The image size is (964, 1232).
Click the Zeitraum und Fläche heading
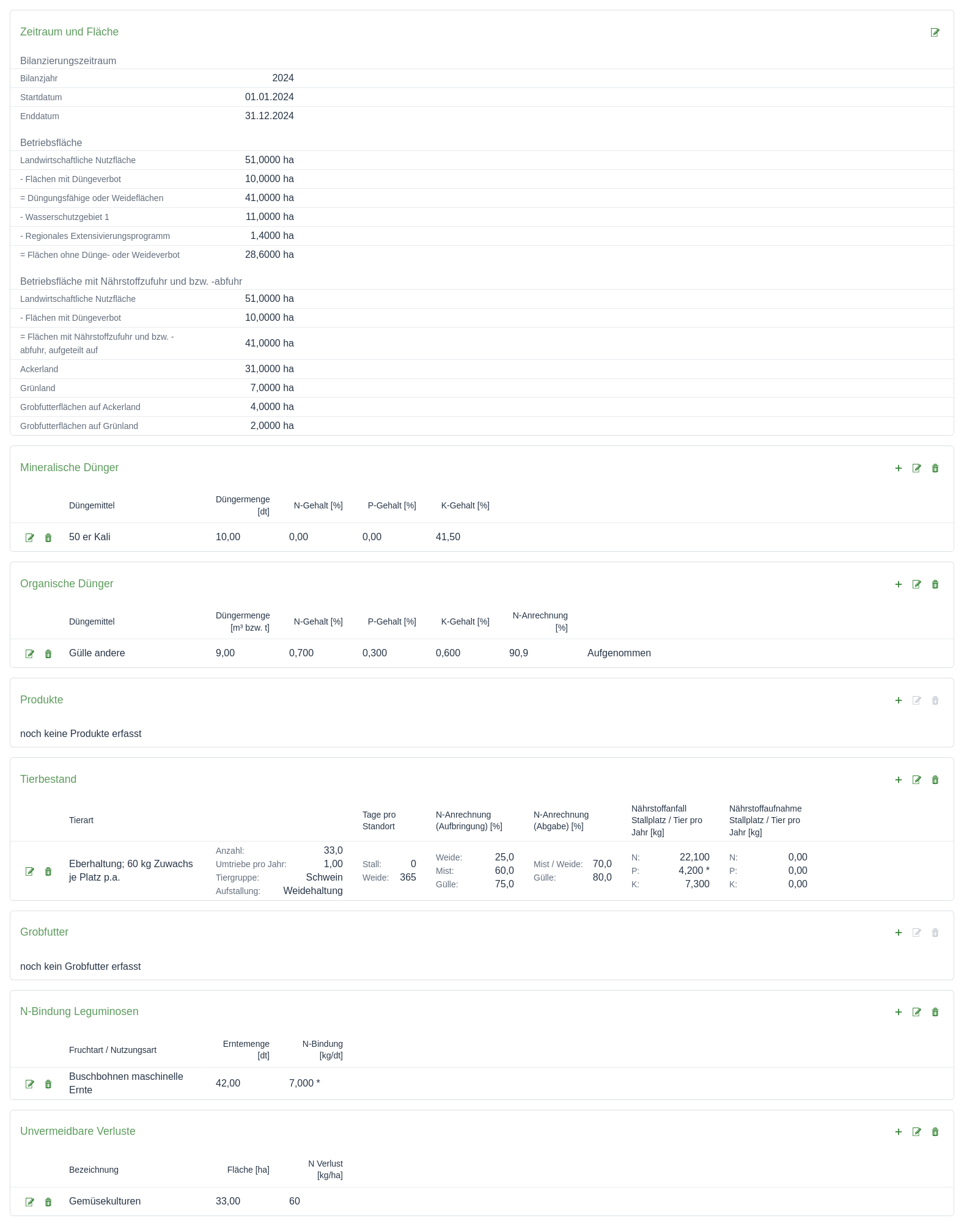coord(69,32)
